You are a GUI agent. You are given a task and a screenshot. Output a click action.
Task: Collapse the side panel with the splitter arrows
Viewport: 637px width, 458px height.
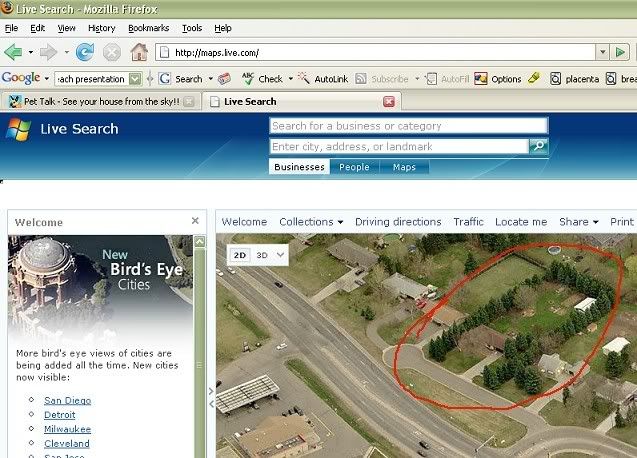pos(211,397)
